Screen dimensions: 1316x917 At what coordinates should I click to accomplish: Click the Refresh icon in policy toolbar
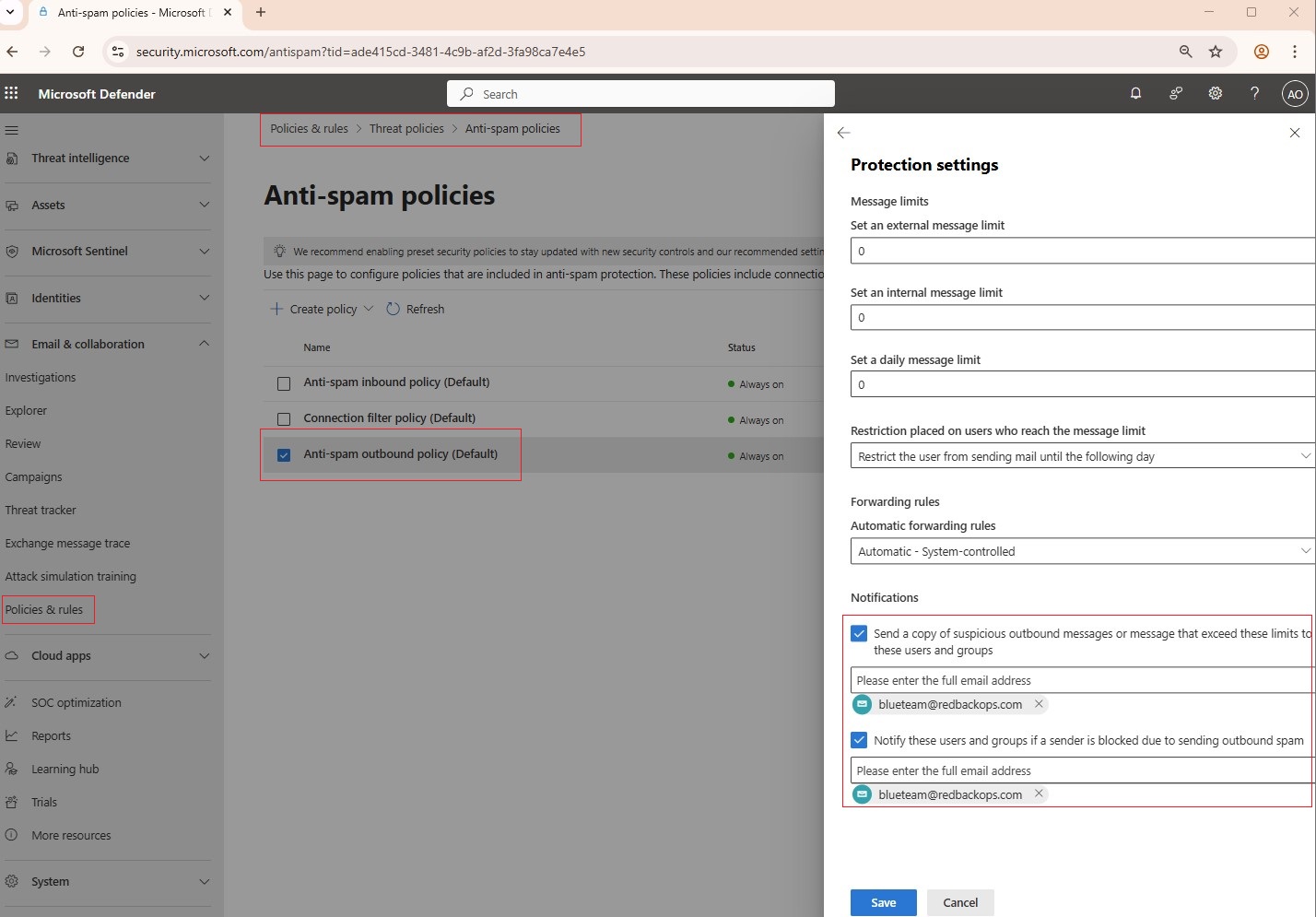coord(394,309)
